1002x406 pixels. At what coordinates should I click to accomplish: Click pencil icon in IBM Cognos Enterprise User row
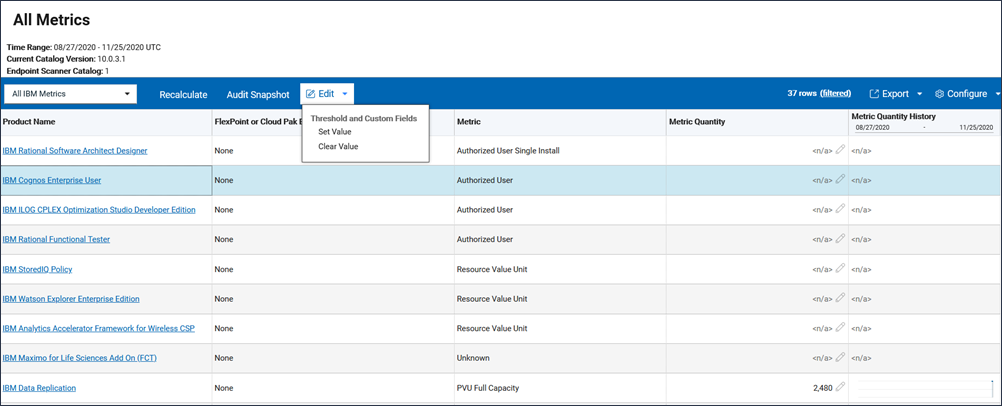[x=841, y=180]
